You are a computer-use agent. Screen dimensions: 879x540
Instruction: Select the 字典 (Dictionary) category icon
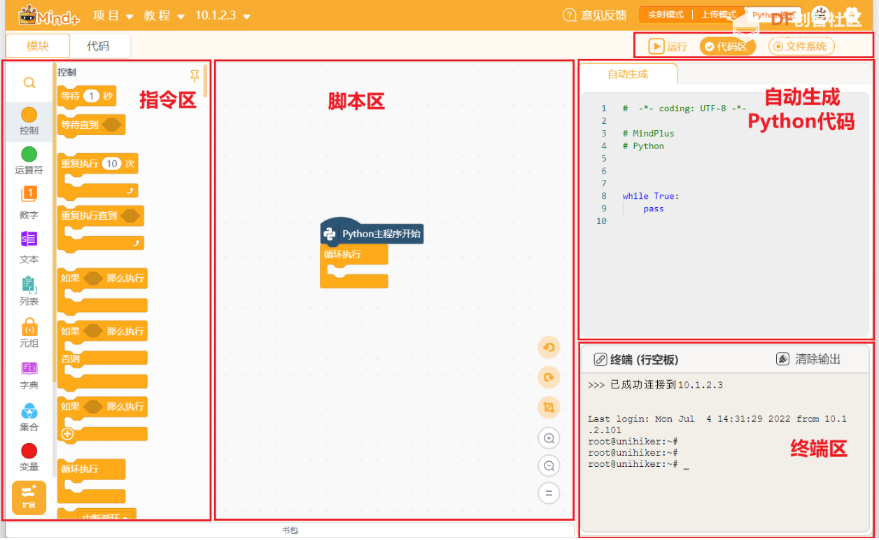coord(29,369)
